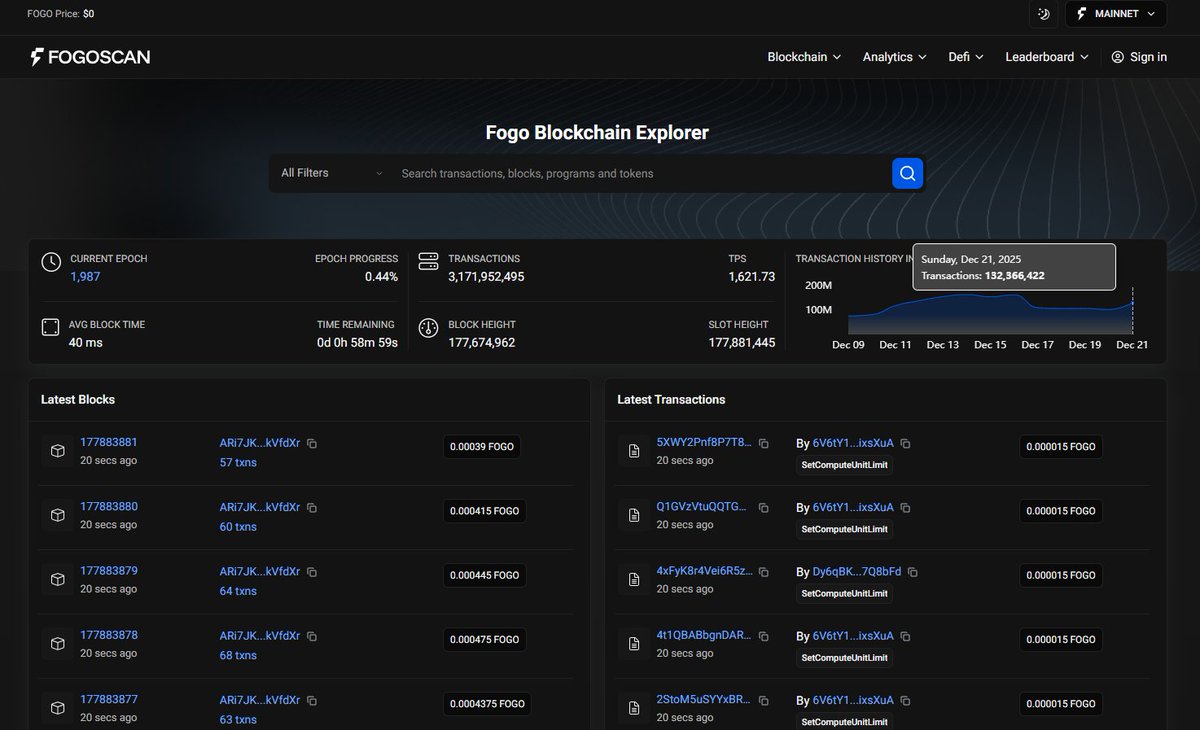Expand the Defi menu

966,57
